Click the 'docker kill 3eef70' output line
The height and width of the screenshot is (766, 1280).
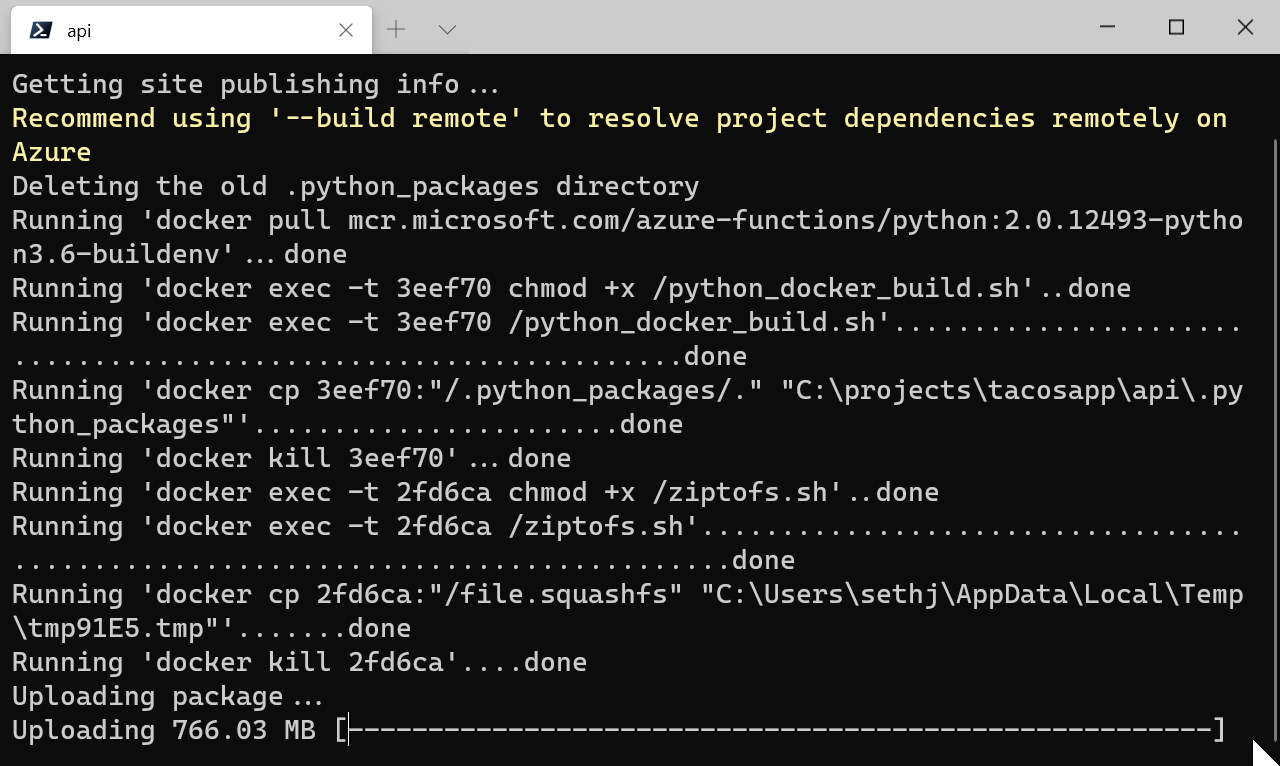(x=291, y=458)
